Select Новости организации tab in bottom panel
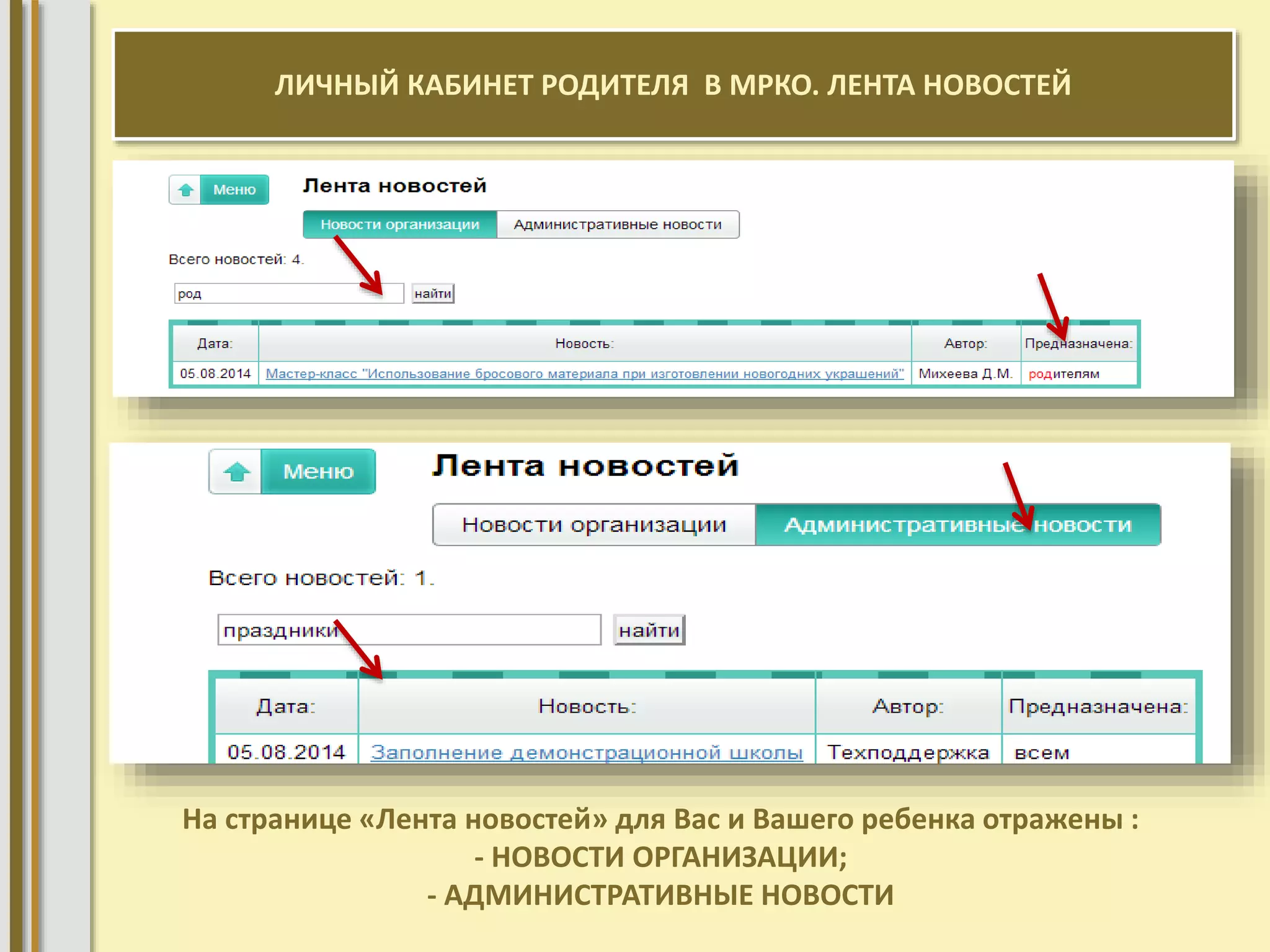This screenshot has width=1270, height=952. click(593, 525)
